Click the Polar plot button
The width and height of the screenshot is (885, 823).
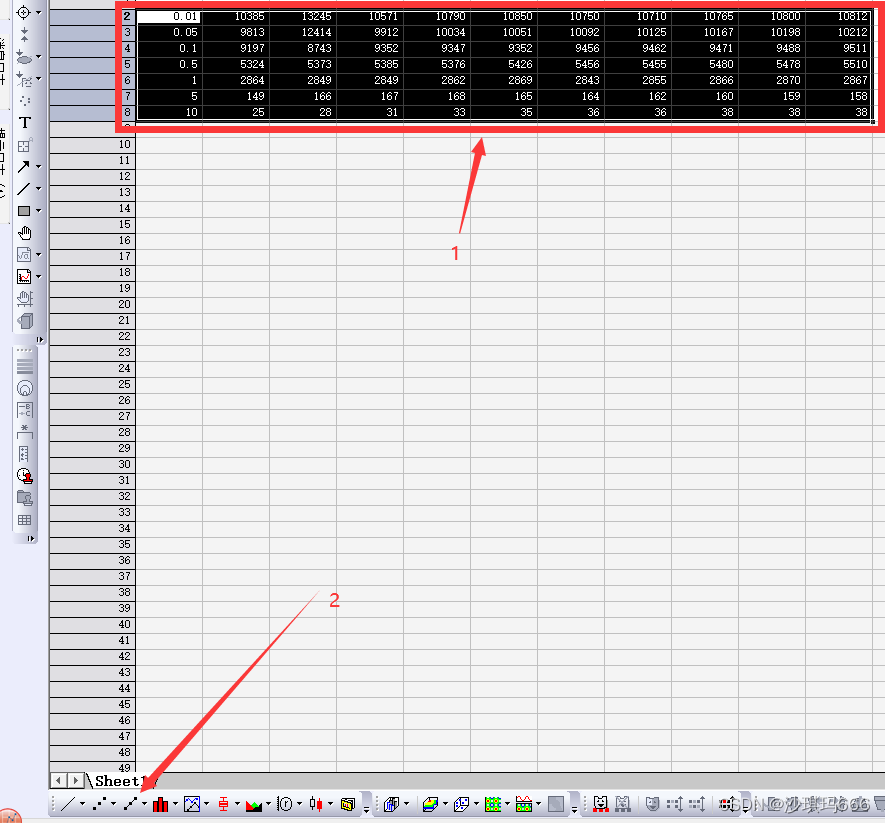coord(285,804)
